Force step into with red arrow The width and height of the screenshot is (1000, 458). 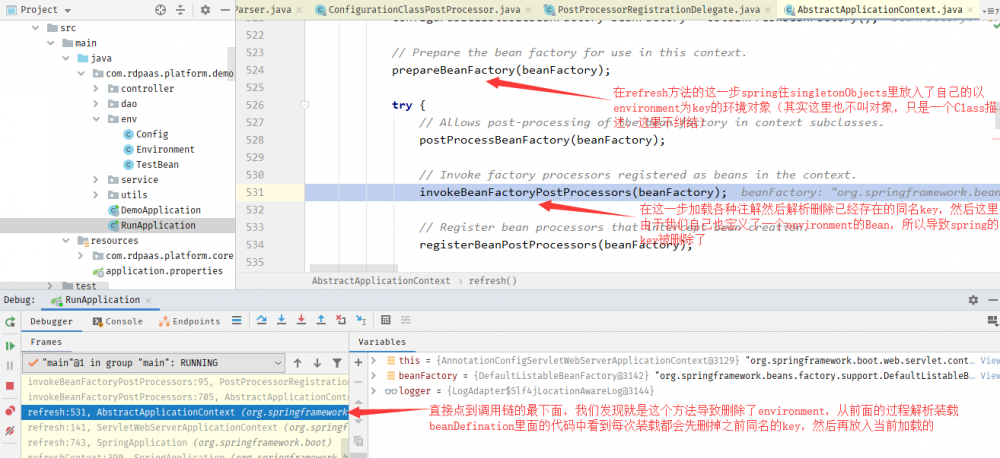pos(301,320)
